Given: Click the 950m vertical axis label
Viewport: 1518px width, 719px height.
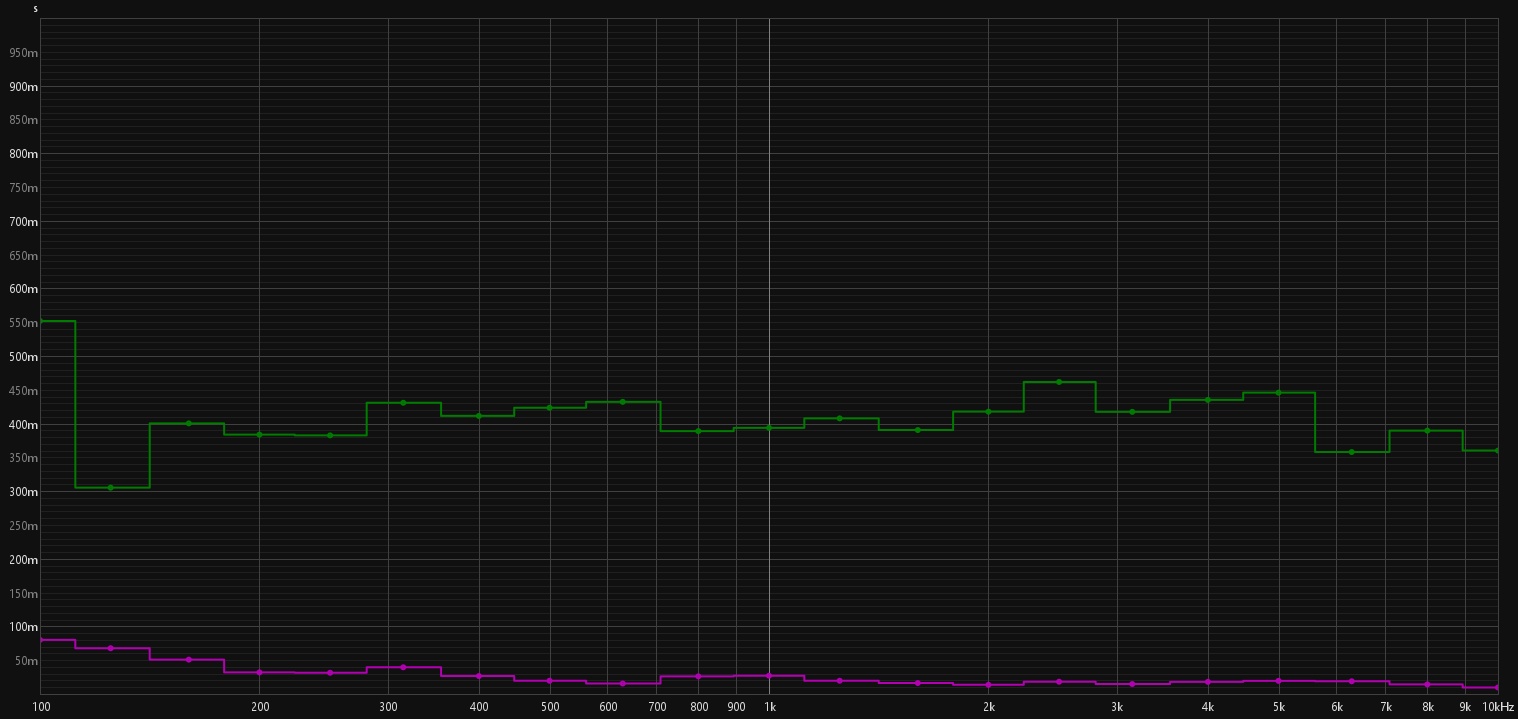Looking at the screenshot, I should (x=23, y=52).
